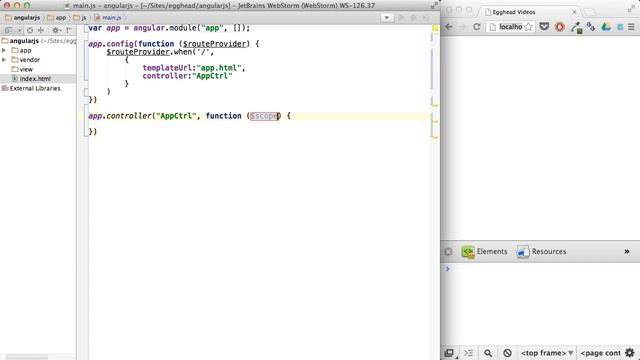Viewport: 640px width, 360px height.
Task: Click the project panel horizontal scrollbar
Action: click(x=27, y=357)
